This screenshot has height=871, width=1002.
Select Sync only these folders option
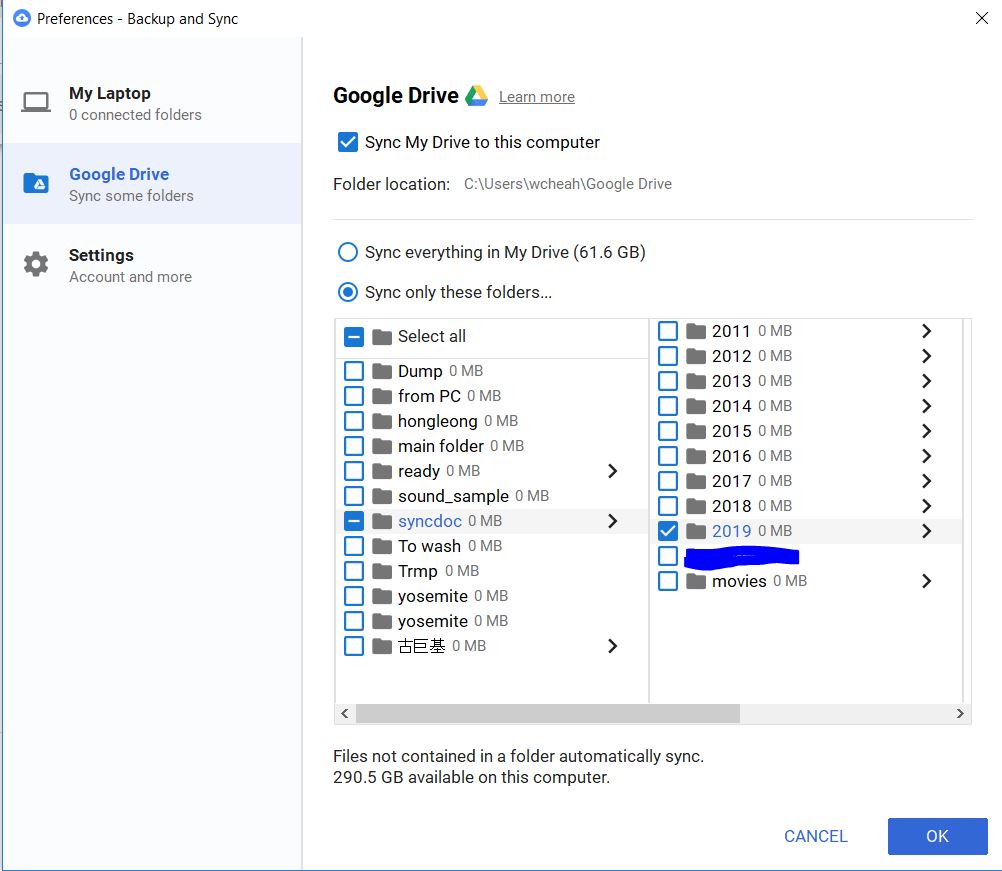(x=348, y=292)
